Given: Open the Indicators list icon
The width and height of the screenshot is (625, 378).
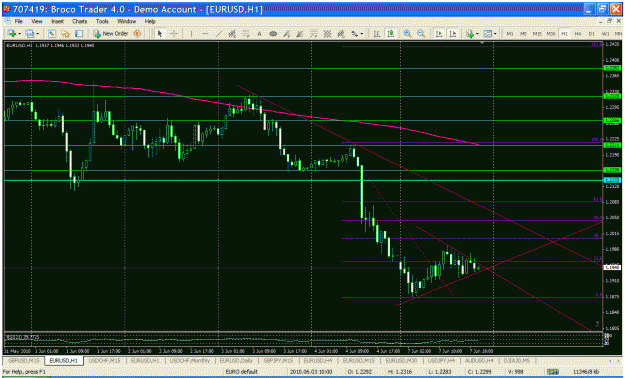Looking at the screenshot, I should click(470, 34).
